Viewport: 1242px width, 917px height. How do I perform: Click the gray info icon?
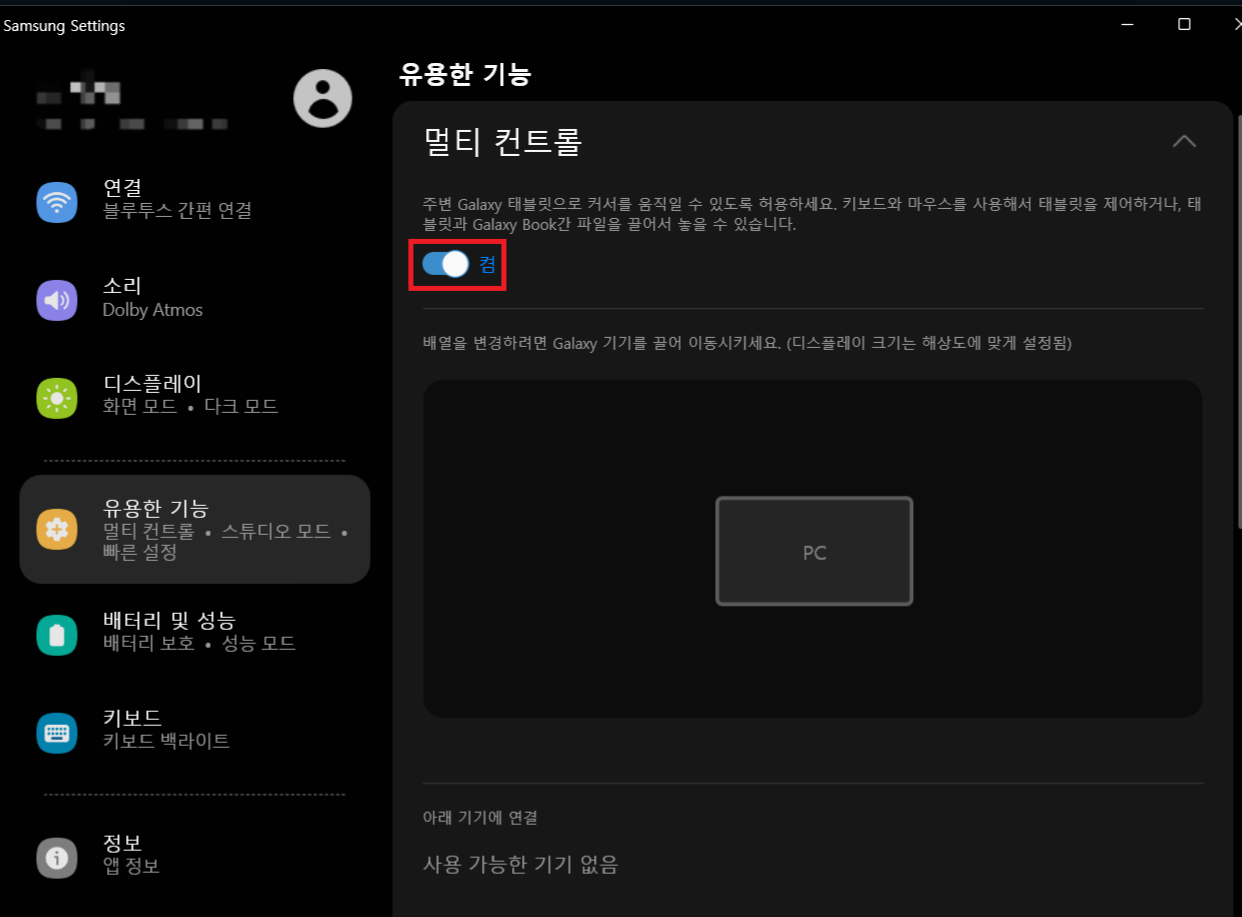click(57, 857)
